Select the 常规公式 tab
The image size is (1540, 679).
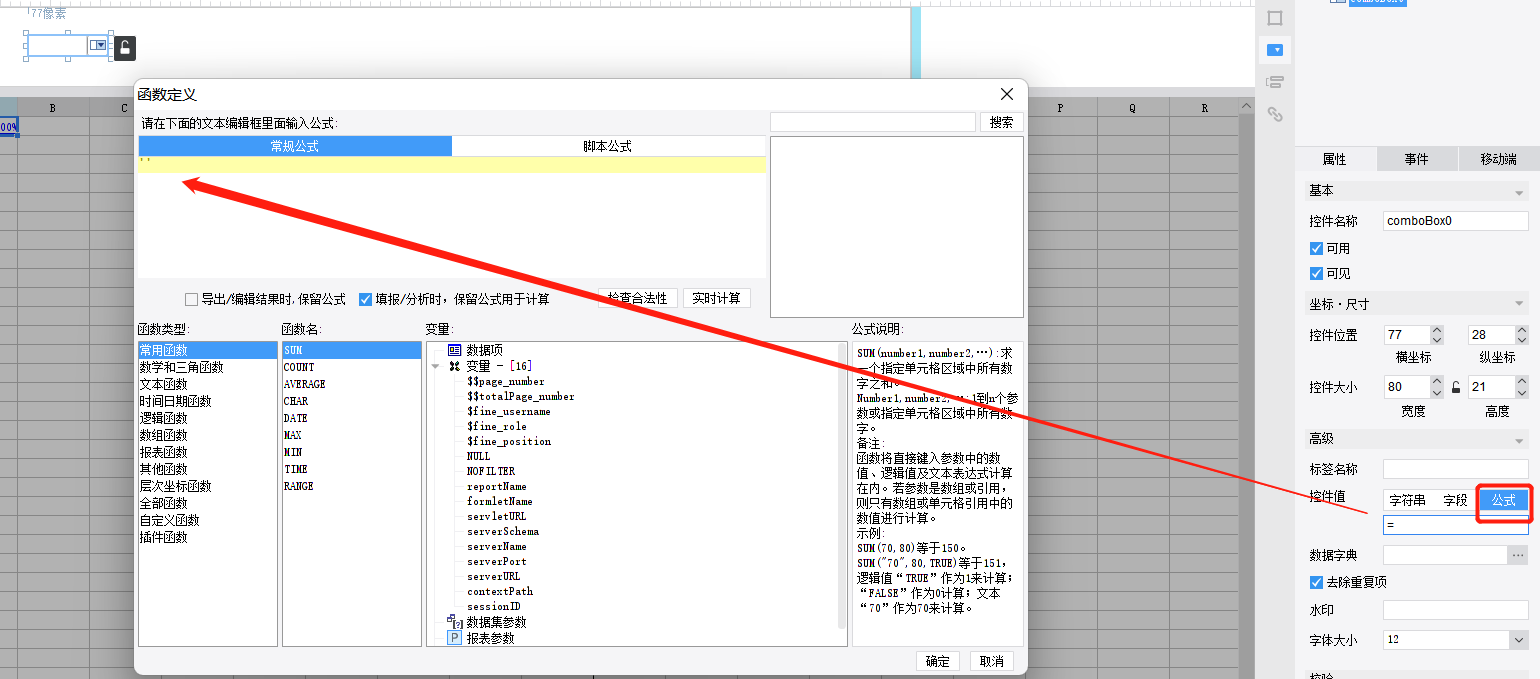coord(295,146)
